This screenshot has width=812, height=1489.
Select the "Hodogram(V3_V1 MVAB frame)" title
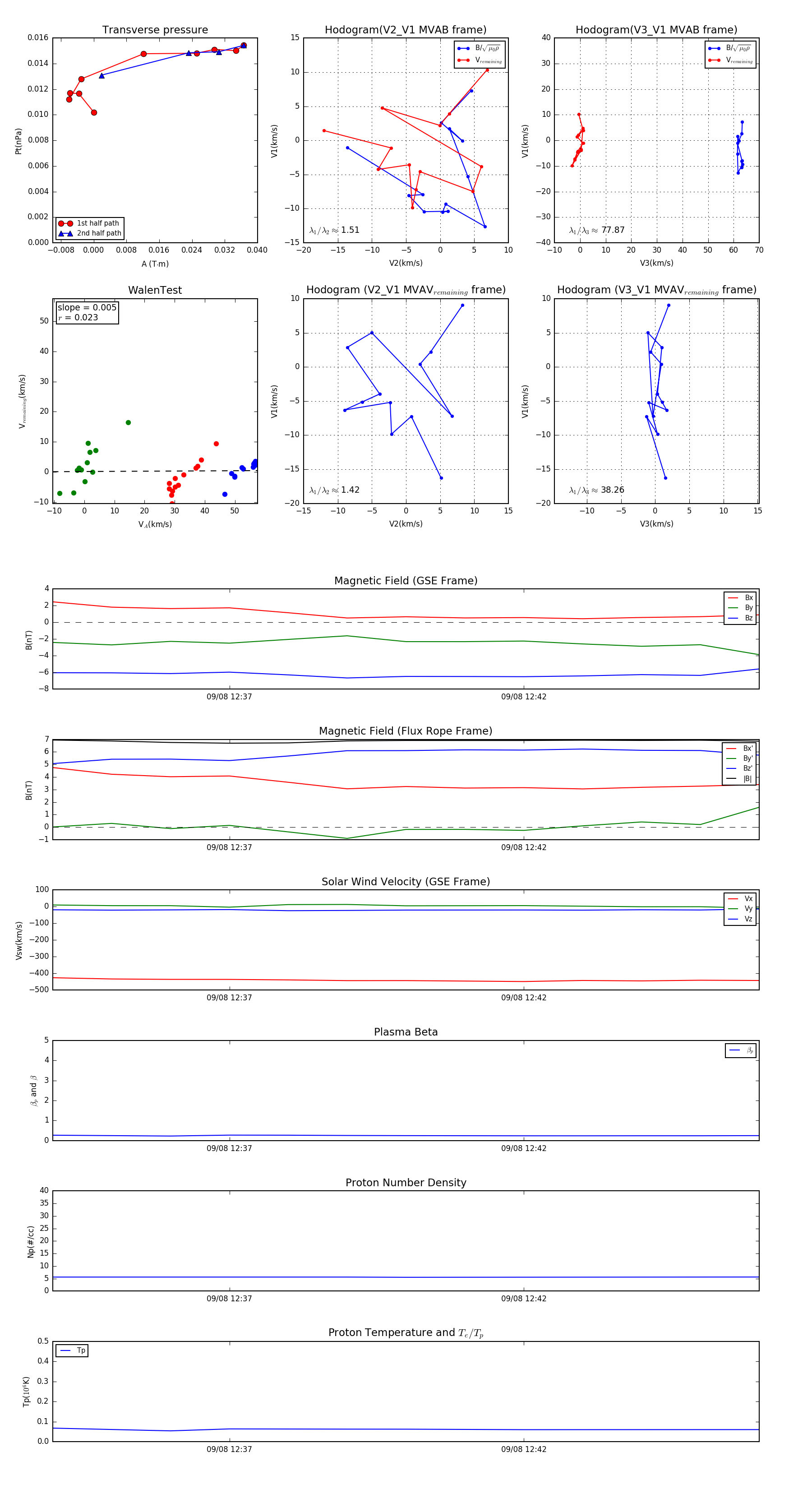[x=656, y=30]
